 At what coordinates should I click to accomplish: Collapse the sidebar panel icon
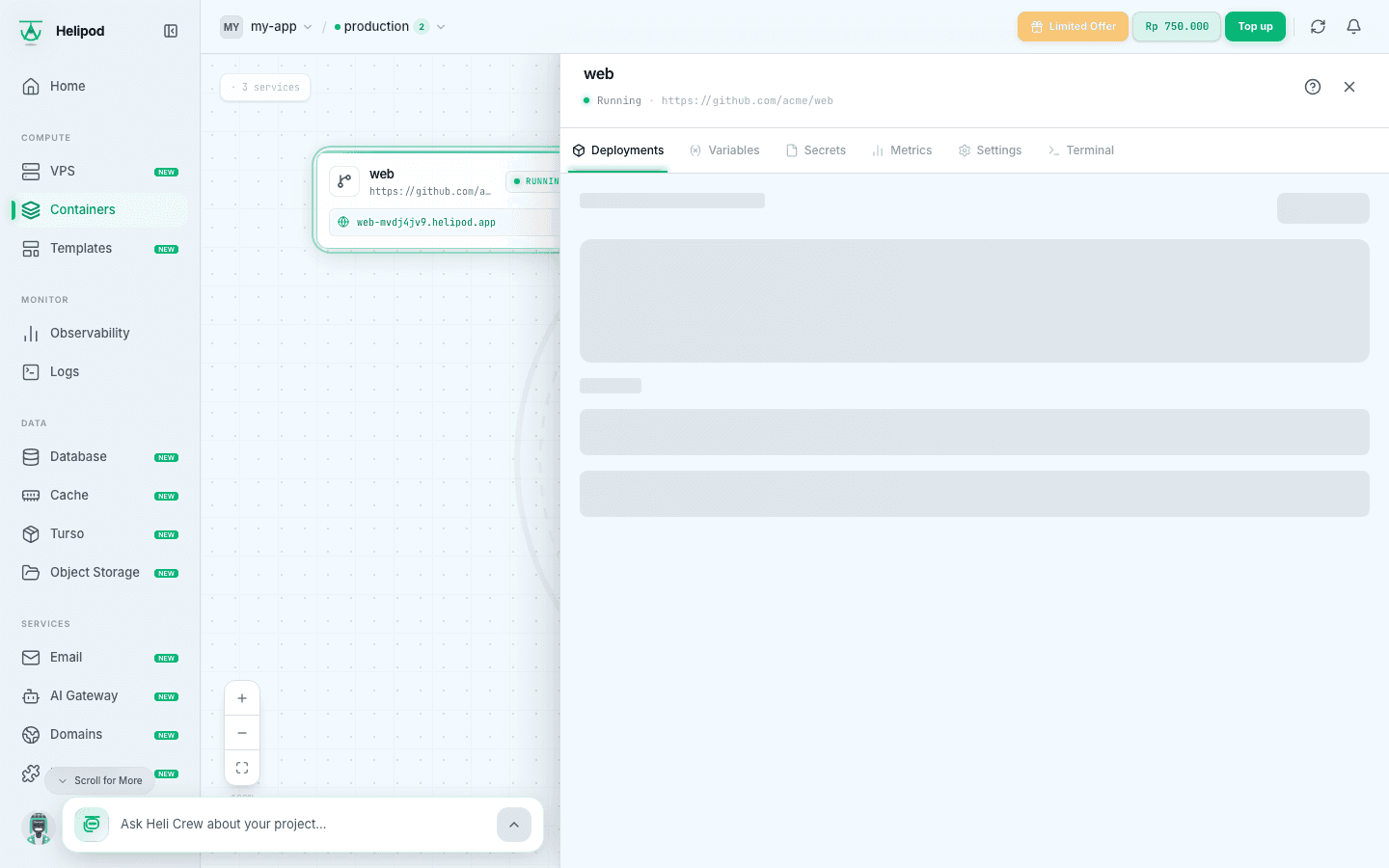click(171, 31)
